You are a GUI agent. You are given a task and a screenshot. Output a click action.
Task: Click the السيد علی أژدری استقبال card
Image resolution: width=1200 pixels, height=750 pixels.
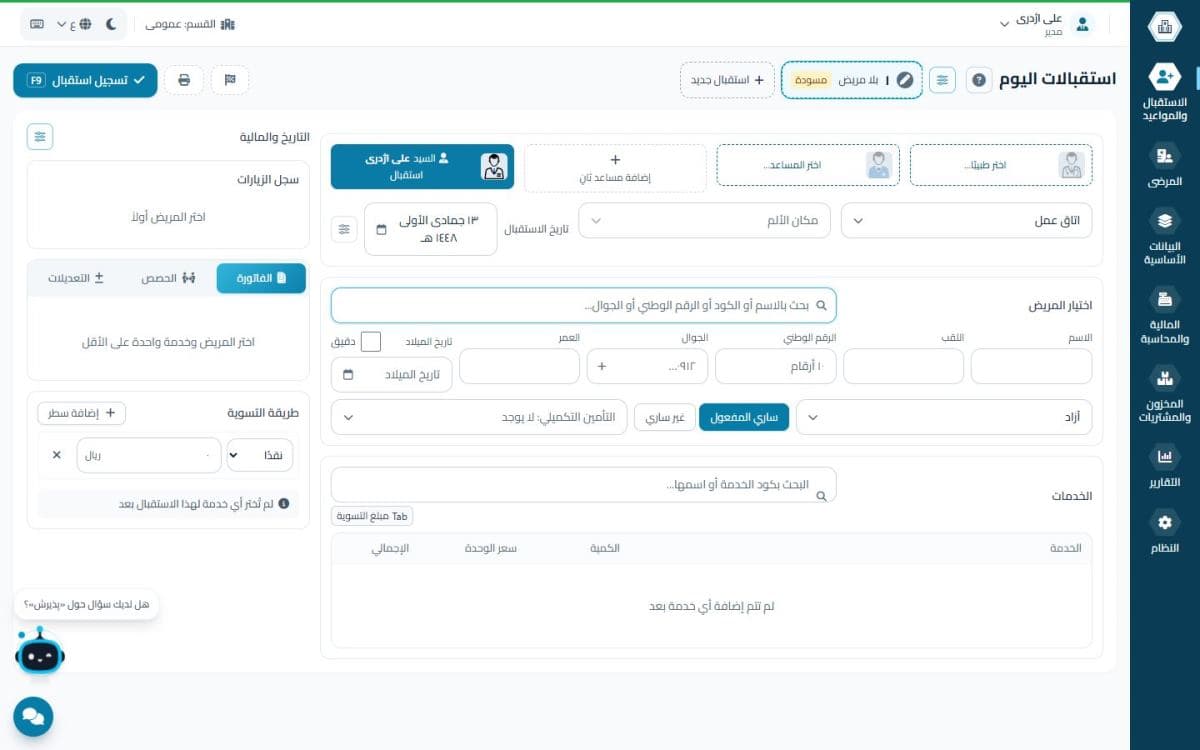coord(422,167)
